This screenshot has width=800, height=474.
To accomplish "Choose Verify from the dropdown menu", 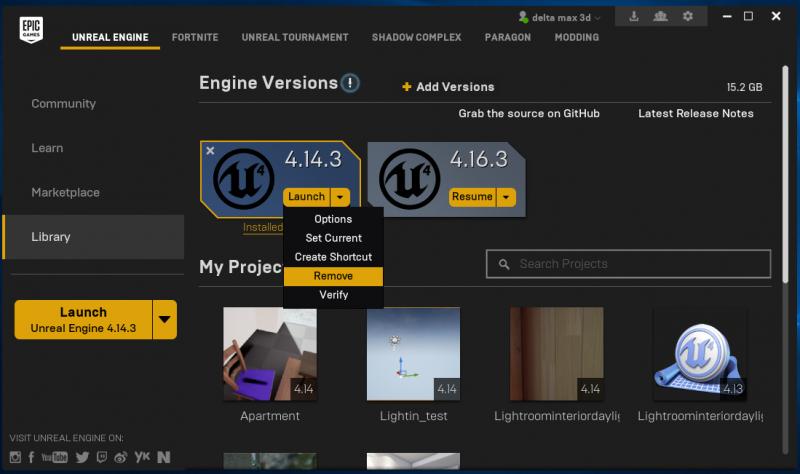I will click(333, 295).
